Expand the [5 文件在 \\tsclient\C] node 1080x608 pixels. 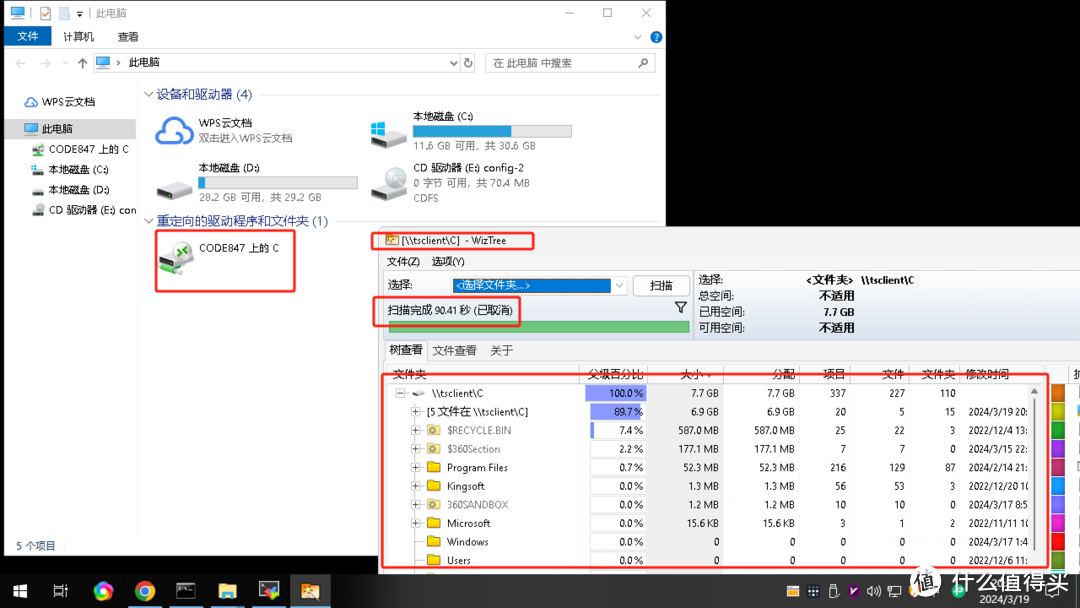[x=415, y=412]
